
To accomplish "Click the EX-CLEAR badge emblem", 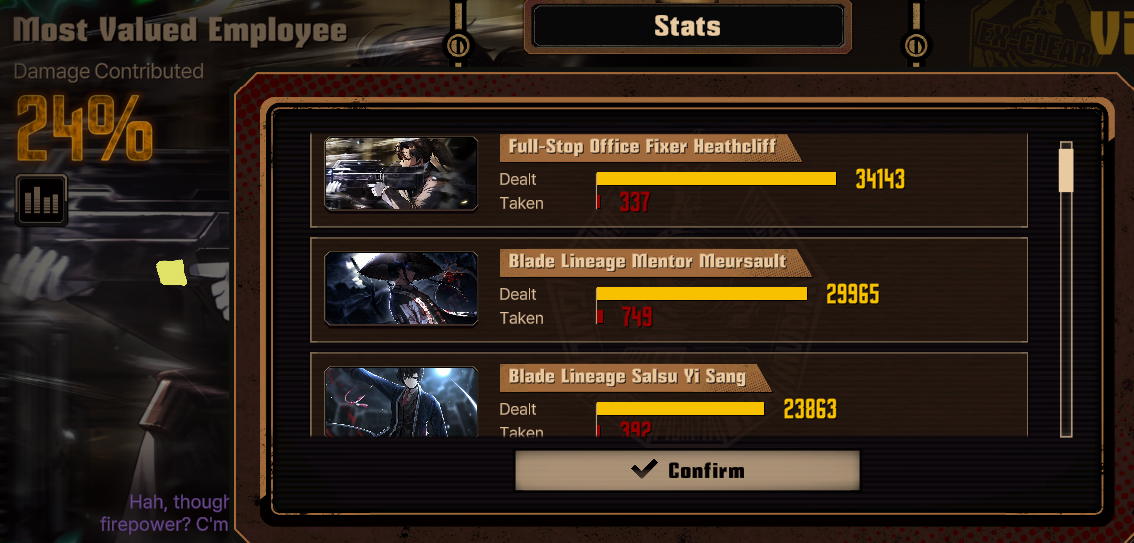I will 1036,36.
